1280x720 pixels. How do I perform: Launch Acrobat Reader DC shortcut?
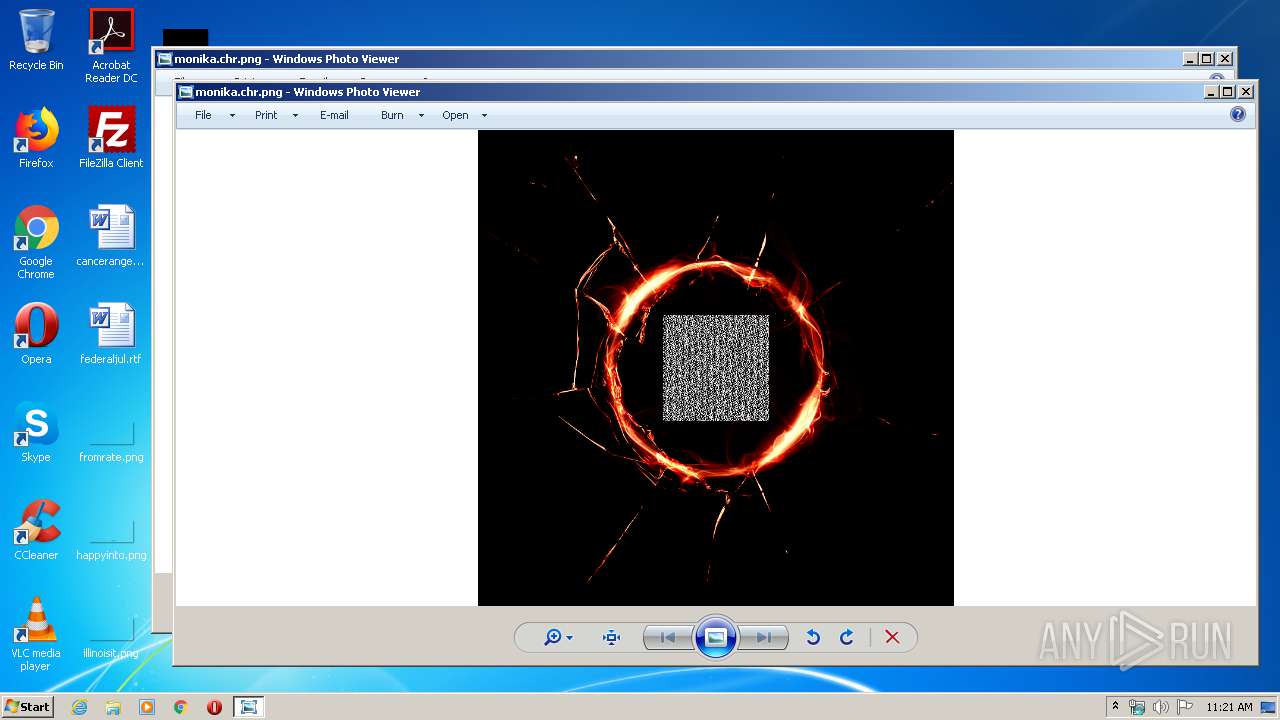pyautogui.click(x=111, y=46)
